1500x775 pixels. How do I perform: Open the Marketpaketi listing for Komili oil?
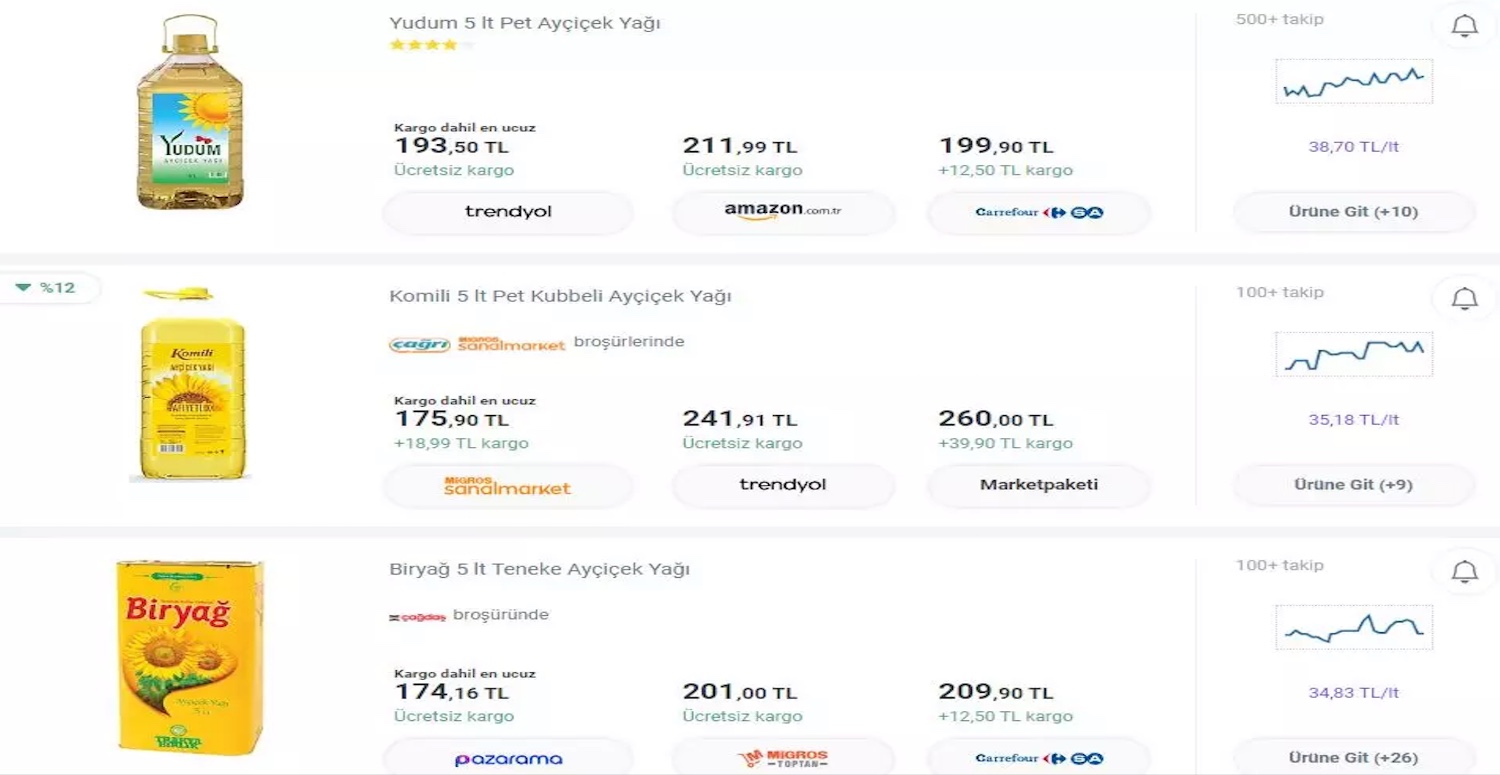[x=1038, y=485]
